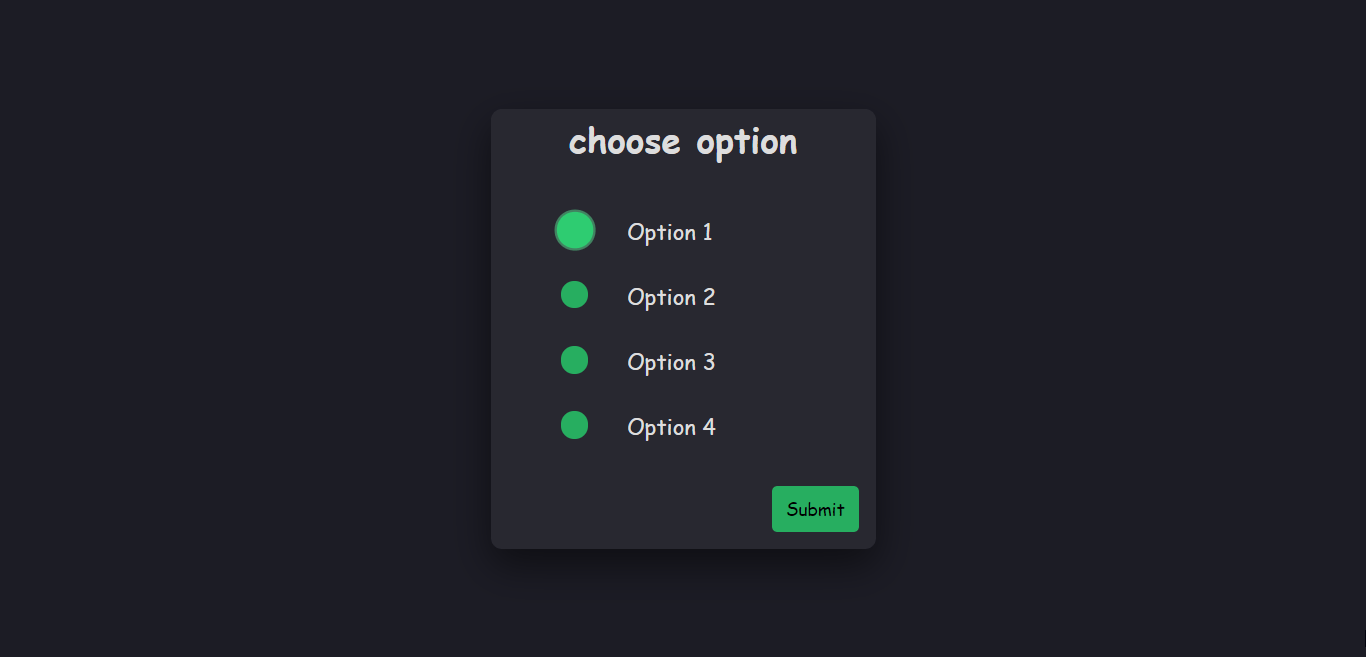Click the word 'Submit' on the button

(x=815, y=508)
